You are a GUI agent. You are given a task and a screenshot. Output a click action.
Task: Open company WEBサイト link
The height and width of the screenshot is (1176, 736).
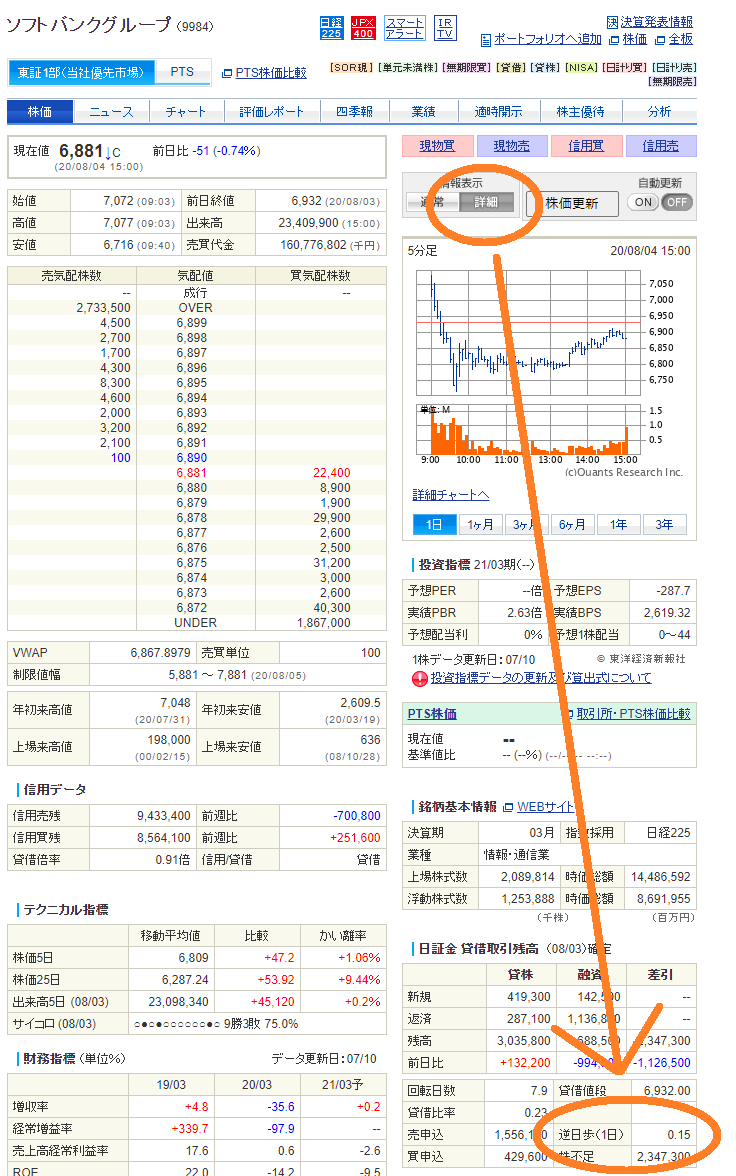(x=545, y=807)
